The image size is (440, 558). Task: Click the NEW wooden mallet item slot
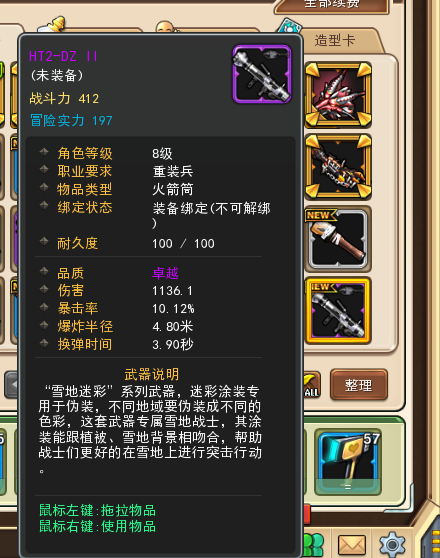pos(338,239)
